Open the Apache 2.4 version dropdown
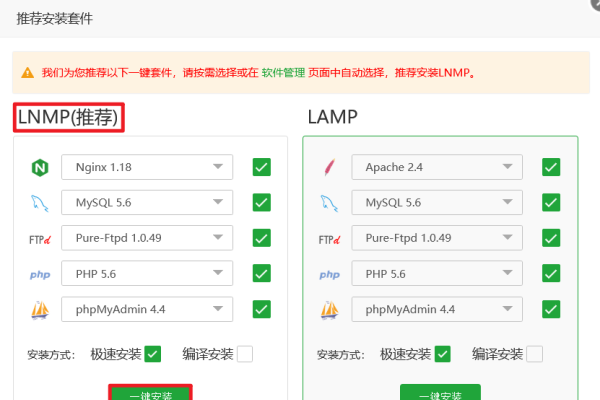 [x=437, y=167]
